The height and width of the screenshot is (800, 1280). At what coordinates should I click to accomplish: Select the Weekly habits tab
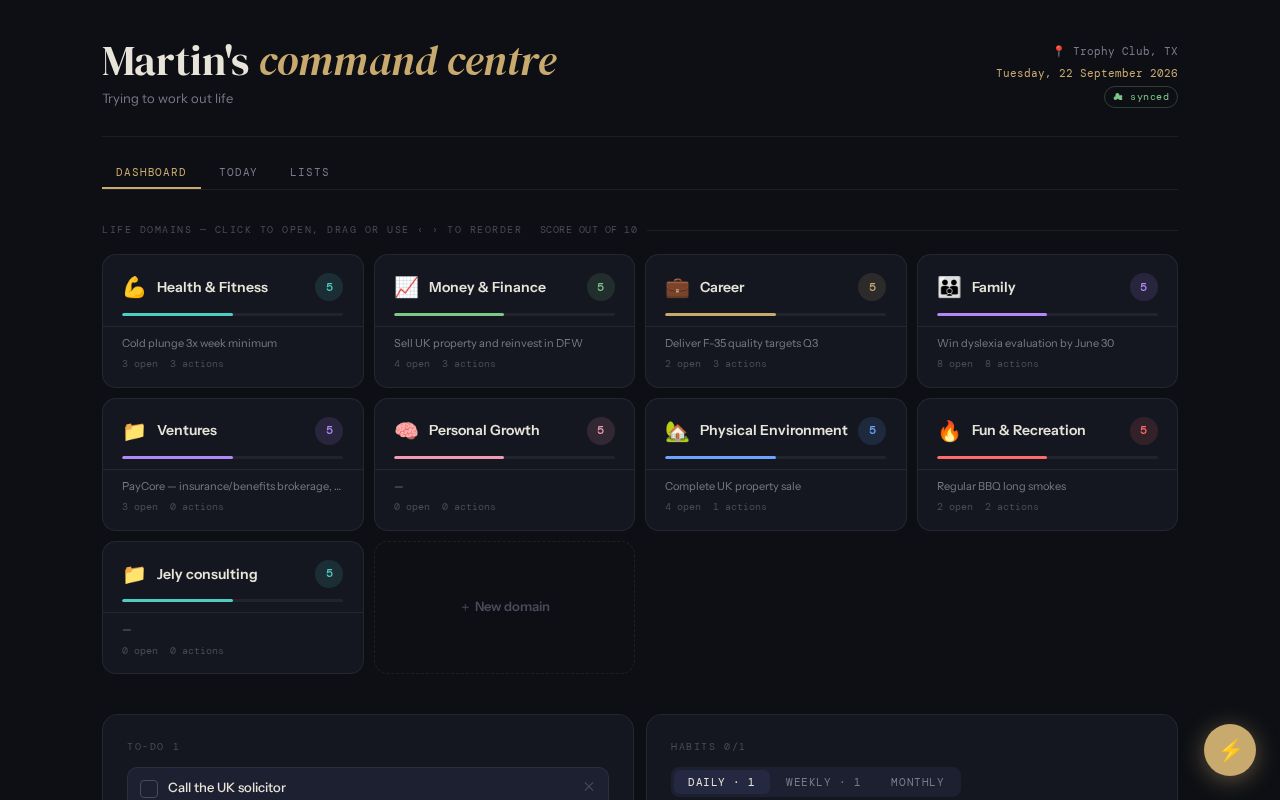tap(823, 782)
